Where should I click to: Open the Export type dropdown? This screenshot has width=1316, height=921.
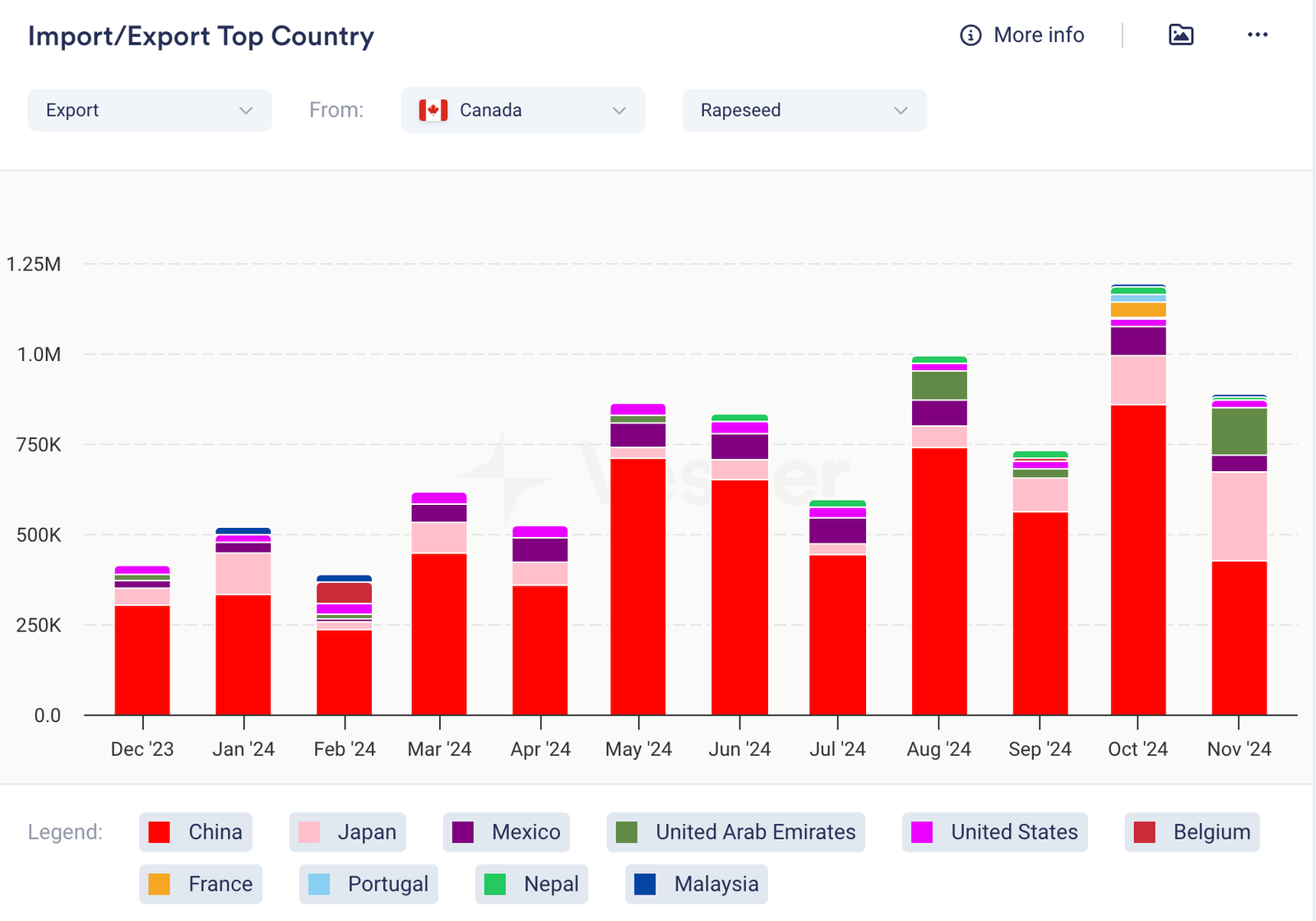pos(150,110)
